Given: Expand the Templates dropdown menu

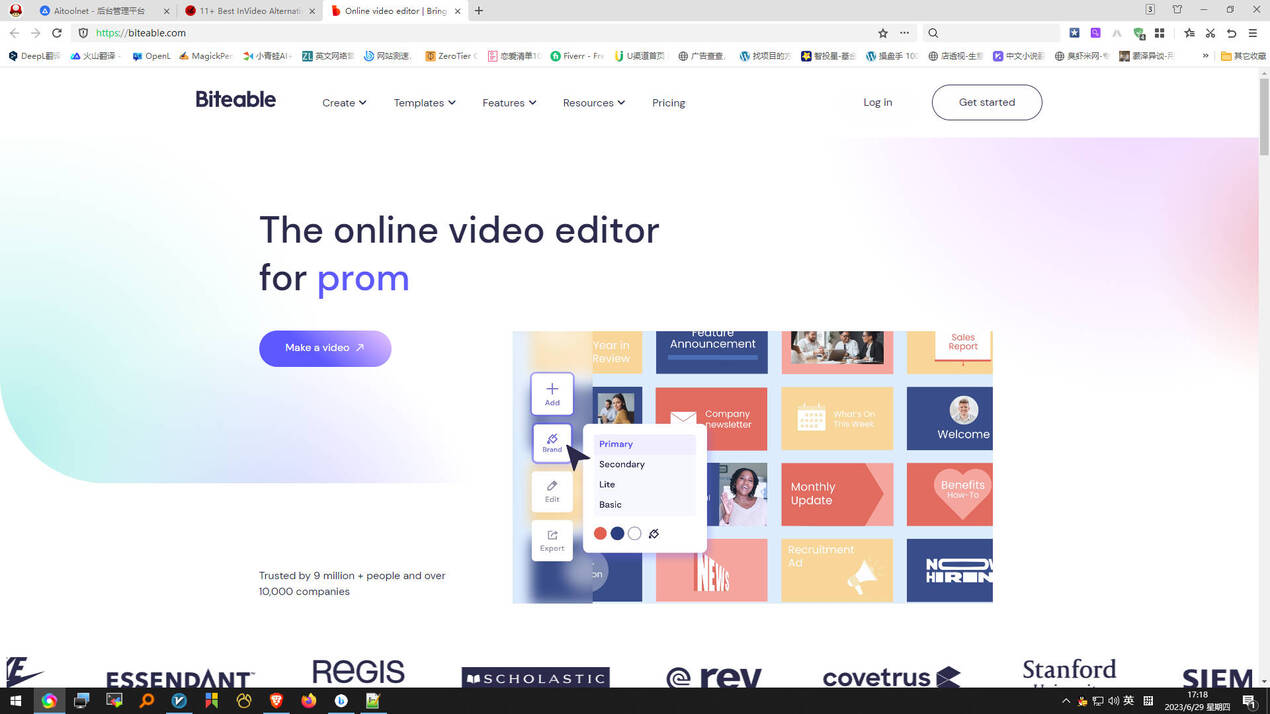Looking at the screenshot, I should [x=424, y=103].
